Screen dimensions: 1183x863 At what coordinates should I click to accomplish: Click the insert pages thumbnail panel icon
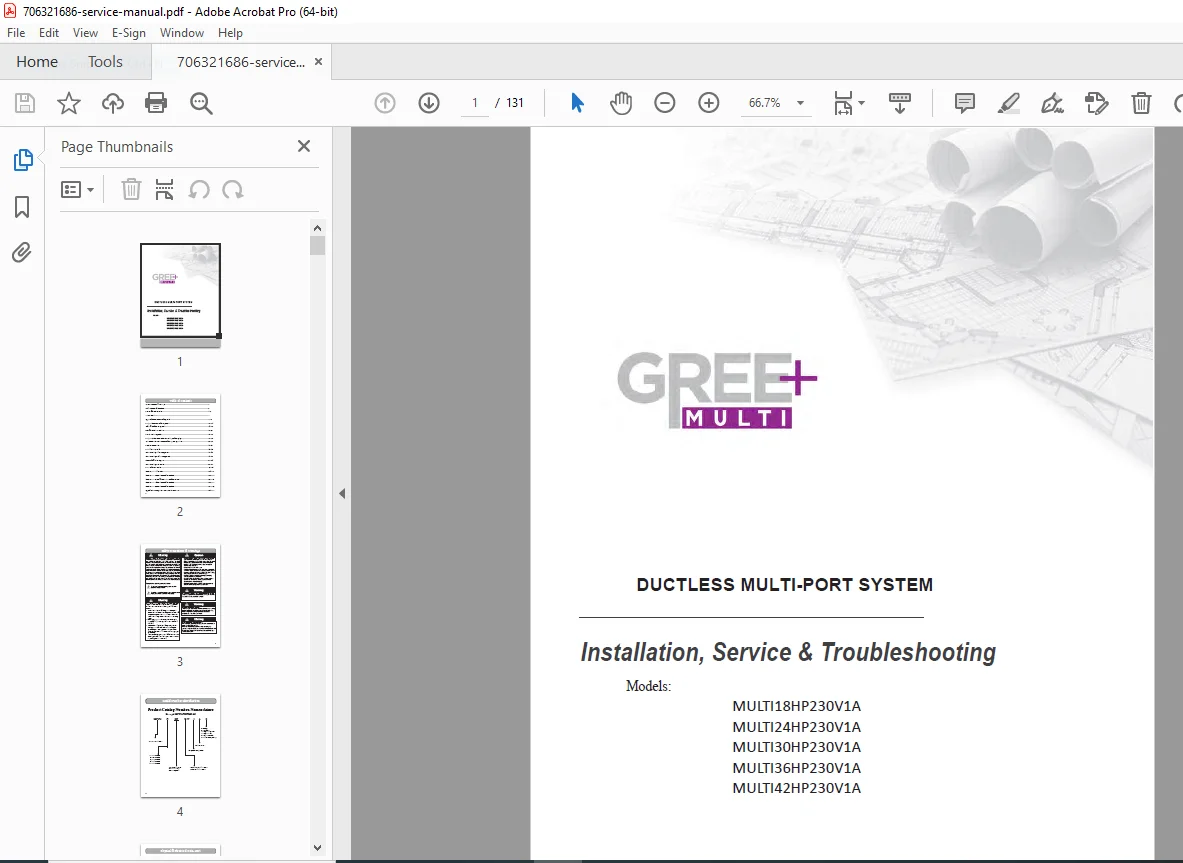[164, 189]
